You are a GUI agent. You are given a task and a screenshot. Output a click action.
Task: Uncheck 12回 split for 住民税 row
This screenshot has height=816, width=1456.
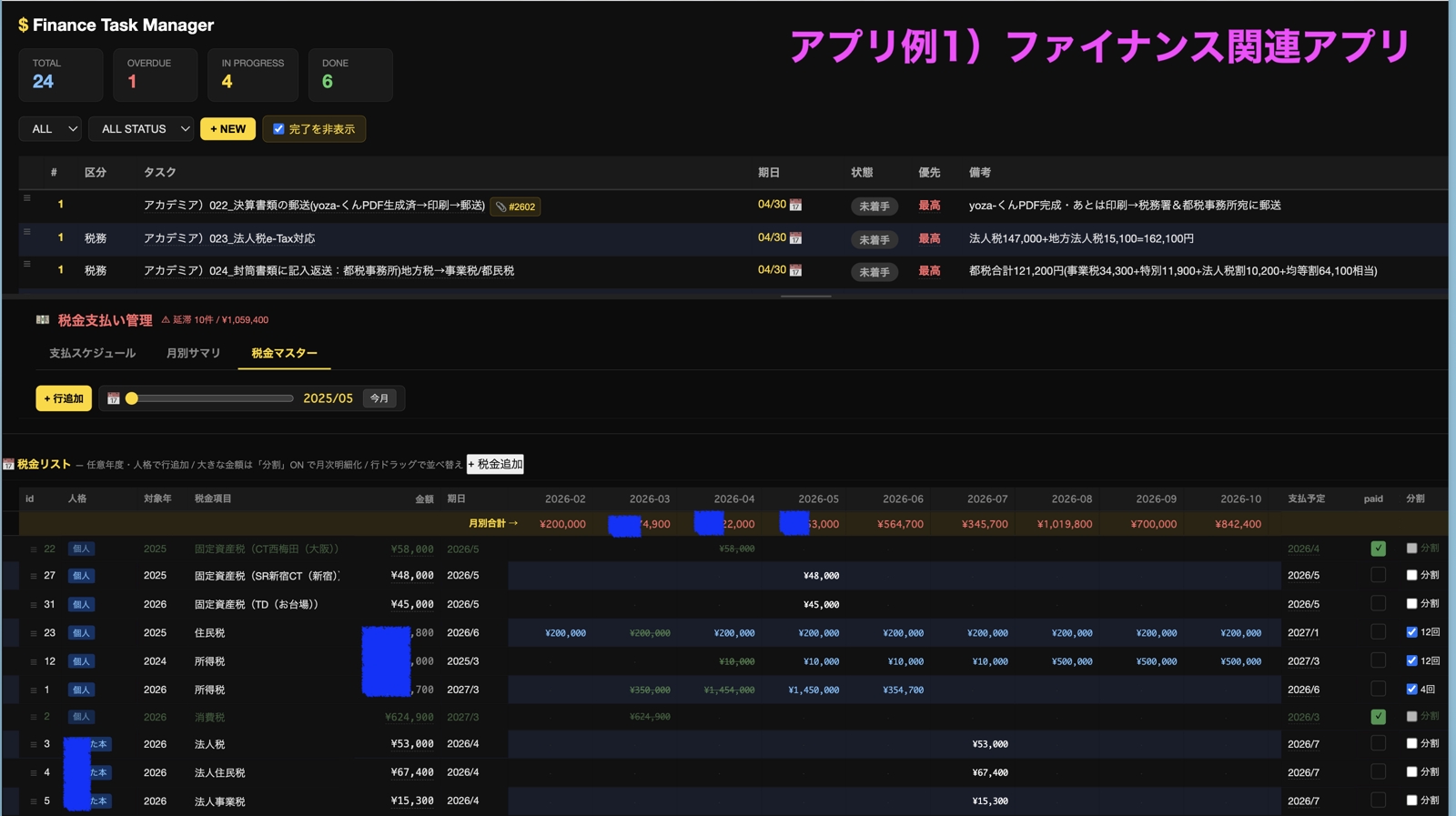point(1411,632)
